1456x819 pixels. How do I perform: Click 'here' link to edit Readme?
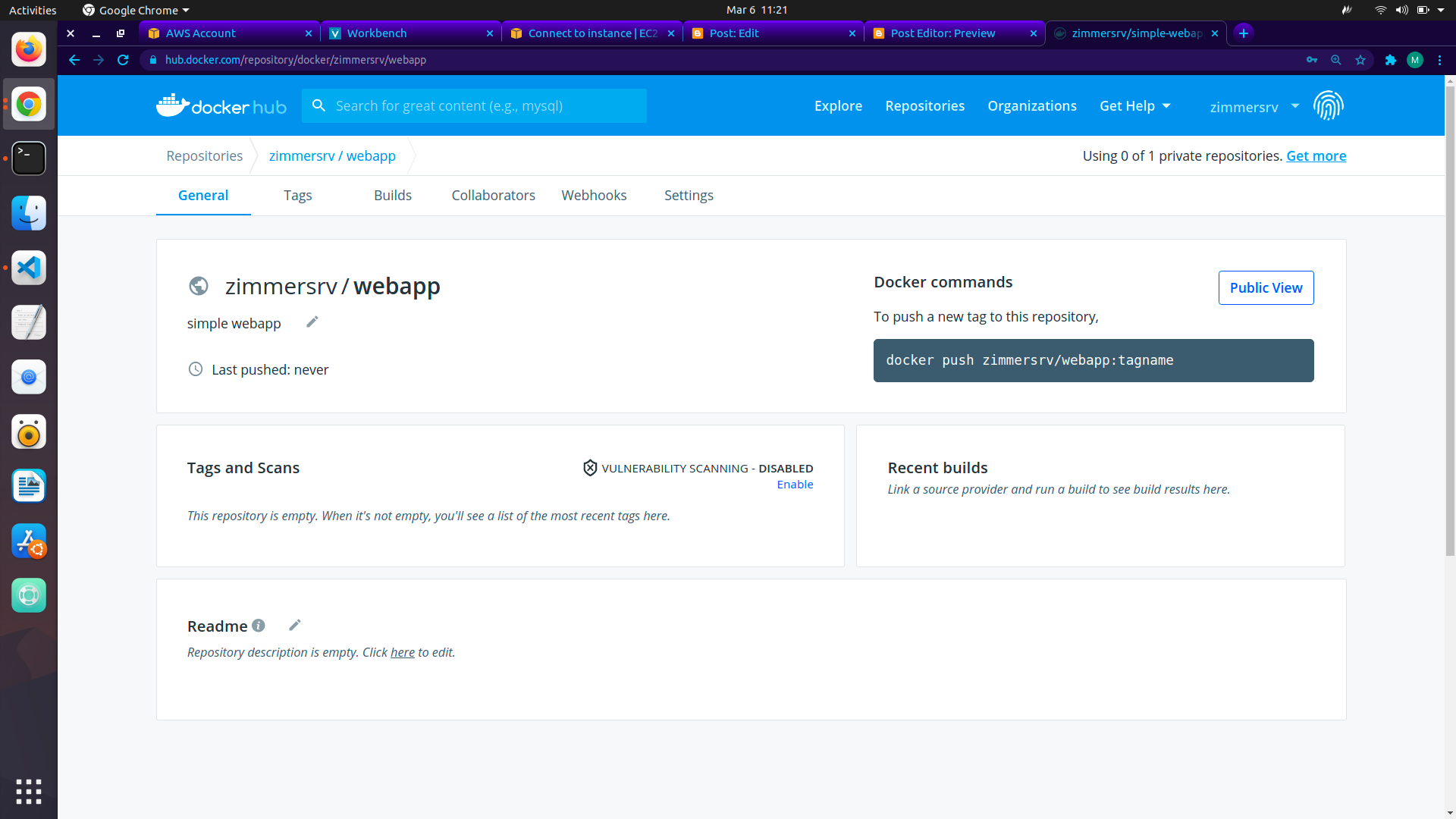tap(403, 652)
